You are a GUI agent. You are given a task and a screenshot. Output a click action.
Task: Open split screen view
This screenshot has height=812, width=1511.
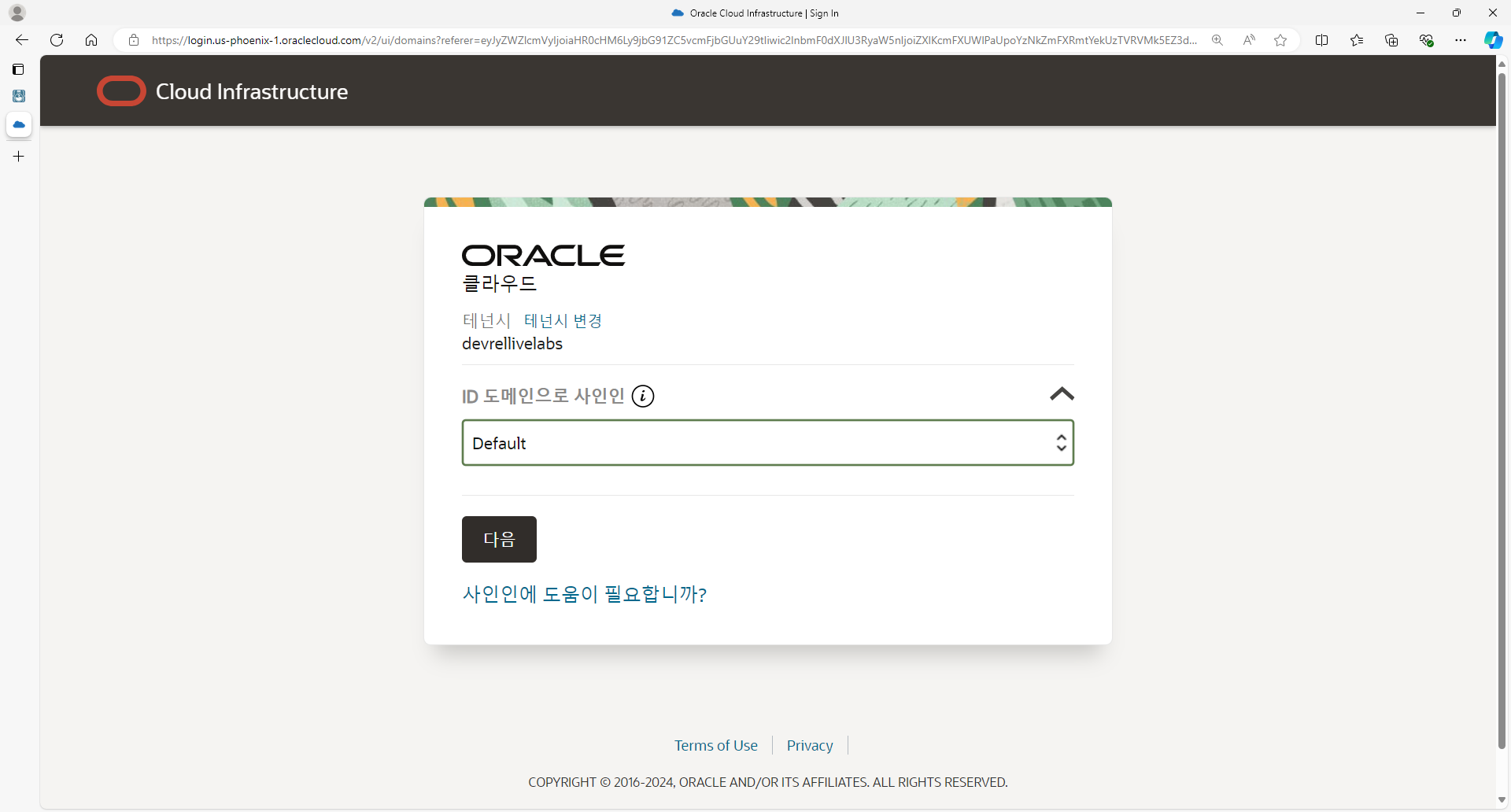1321,40
